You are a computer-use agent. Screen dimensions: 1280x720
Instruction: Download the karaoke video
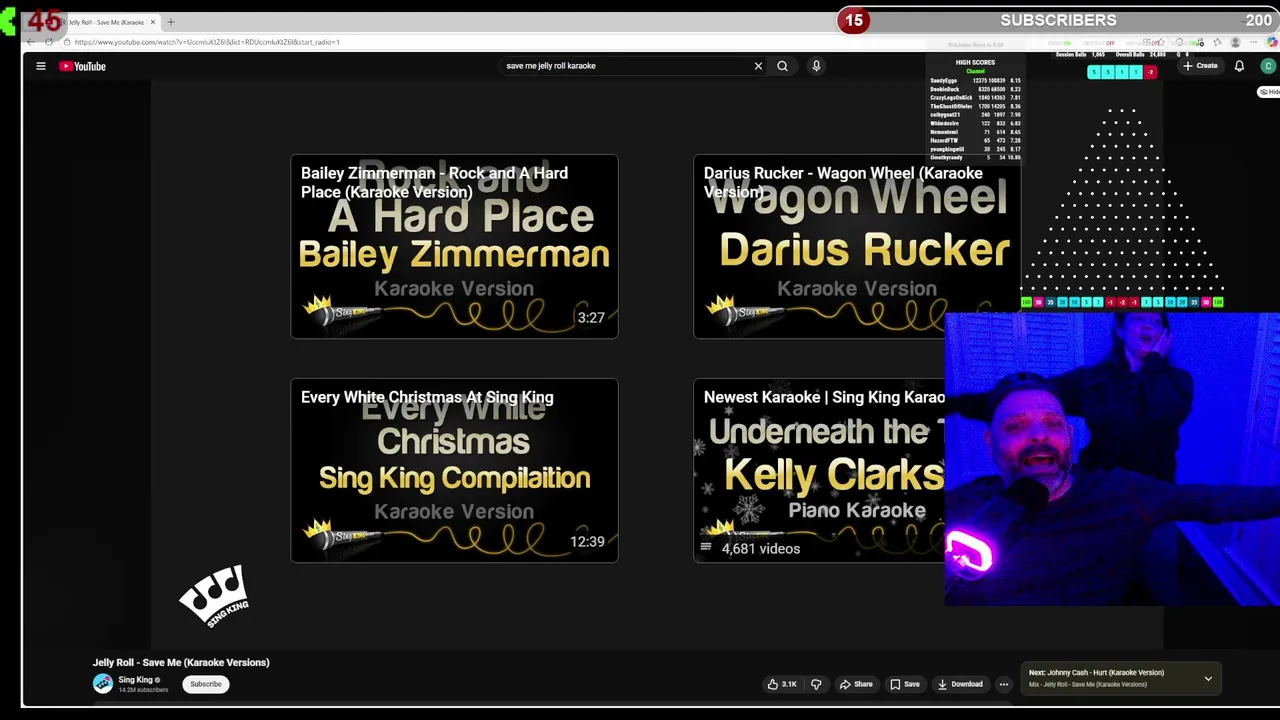pyautogui.click(x=960, y=684)
